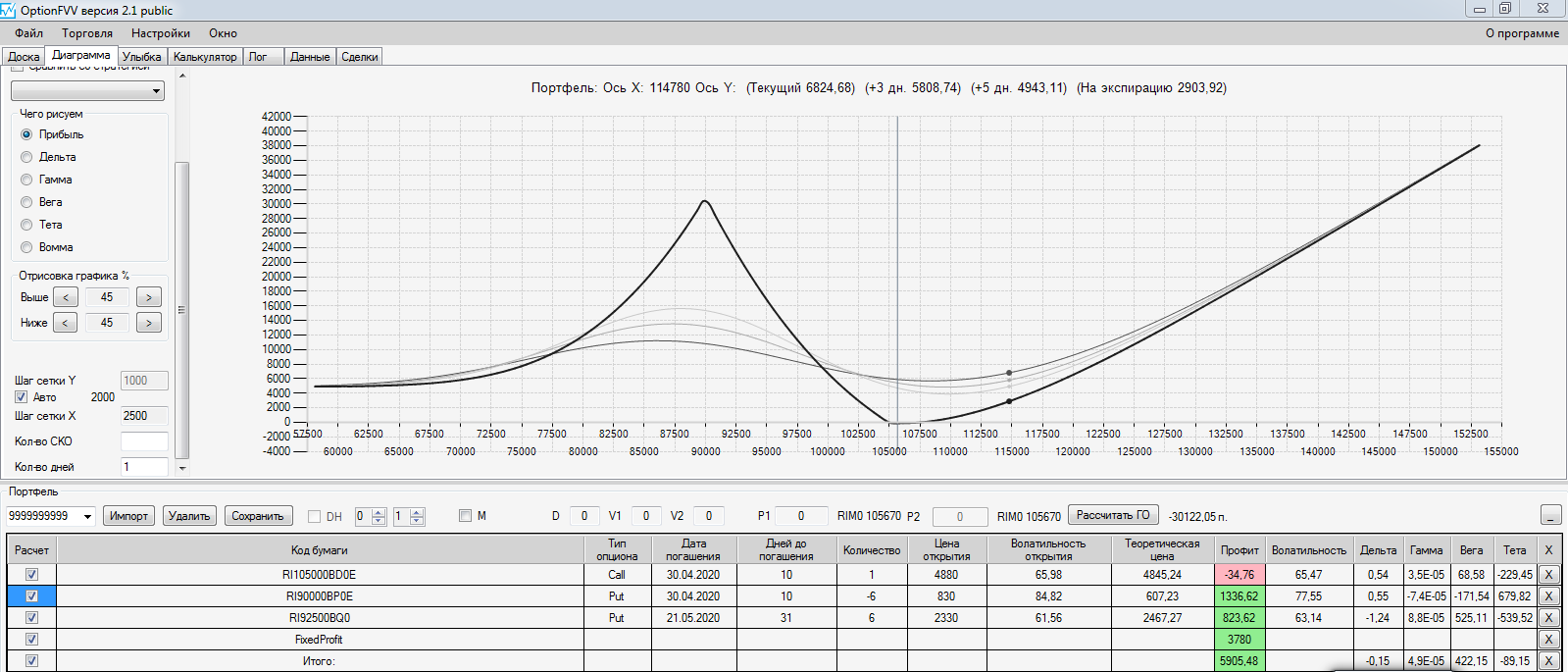The width and height of the screenshot is (1568, 672).
Task: Select the Вега radio button
Action: point(26,202)
